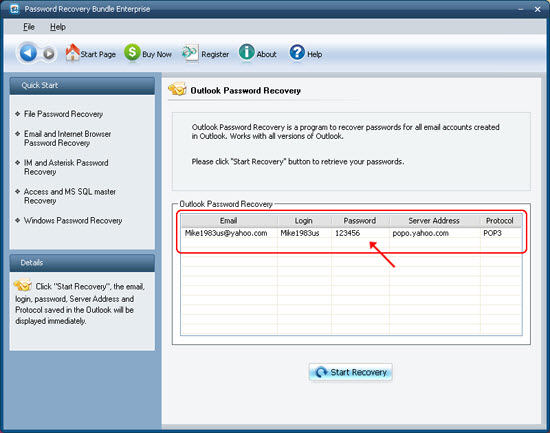The height and width of the screenshot is (433, 550).
Task: Close the Password Recovery Bundle window
Action: [x=537, y=9]
